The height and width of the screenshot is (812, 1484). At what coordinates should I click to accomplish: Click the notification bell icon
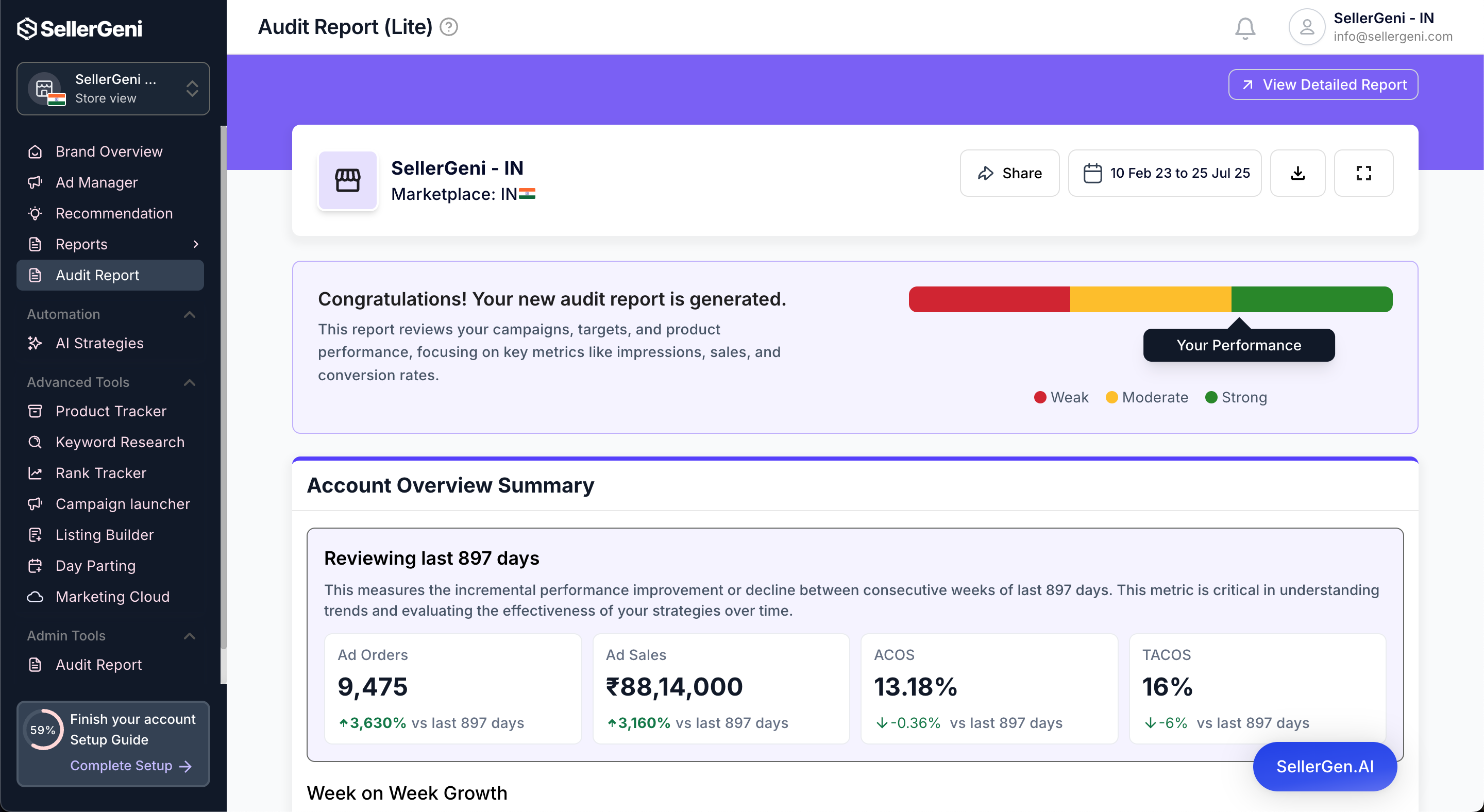tap(1244, 28)
